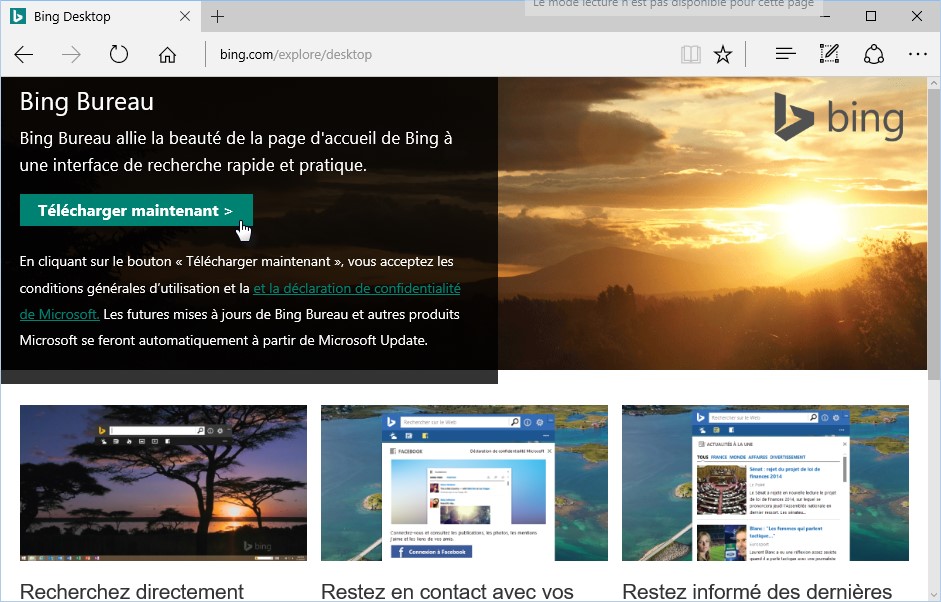The image size is (941, 602).
Task: Click the Share icon in toolbar
Action: pos(873,55)
